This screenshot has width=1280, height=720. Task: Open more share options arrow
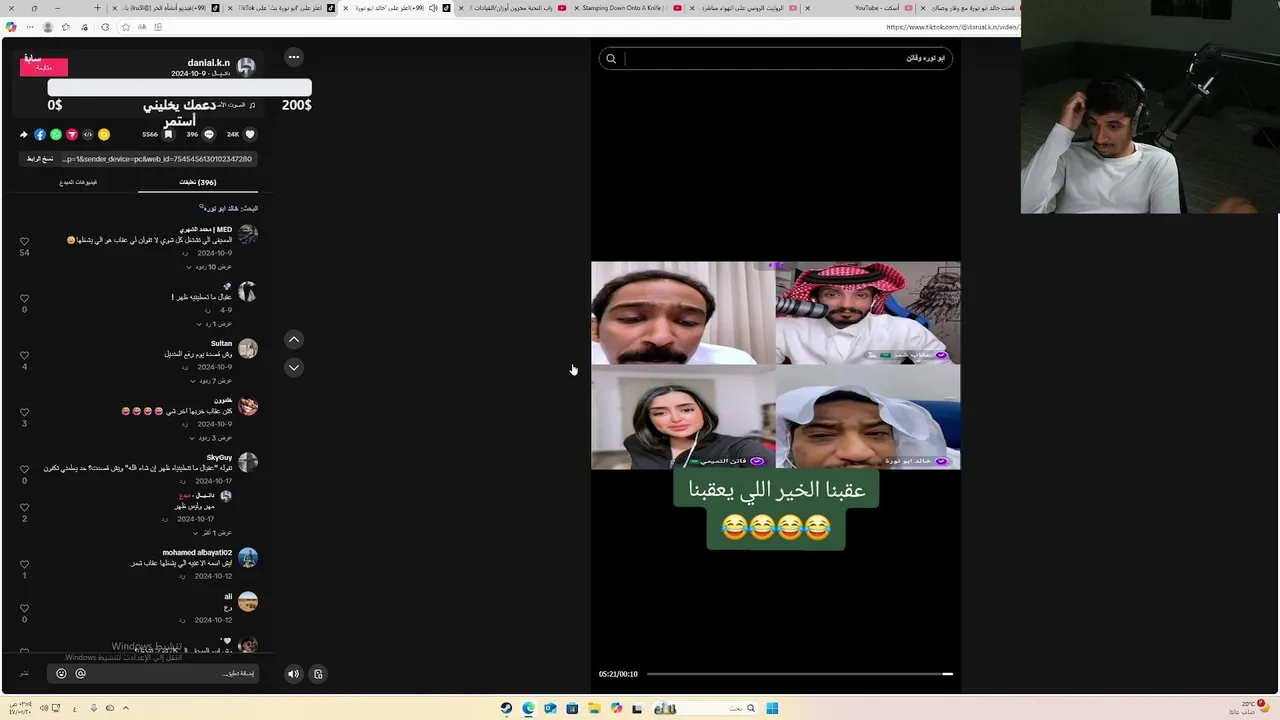[24, 134]
